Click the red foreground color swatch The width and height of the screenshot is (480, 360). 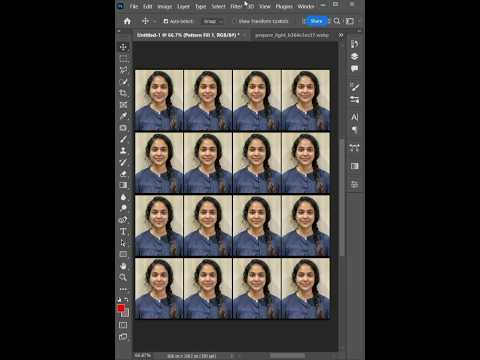[121, 308]
